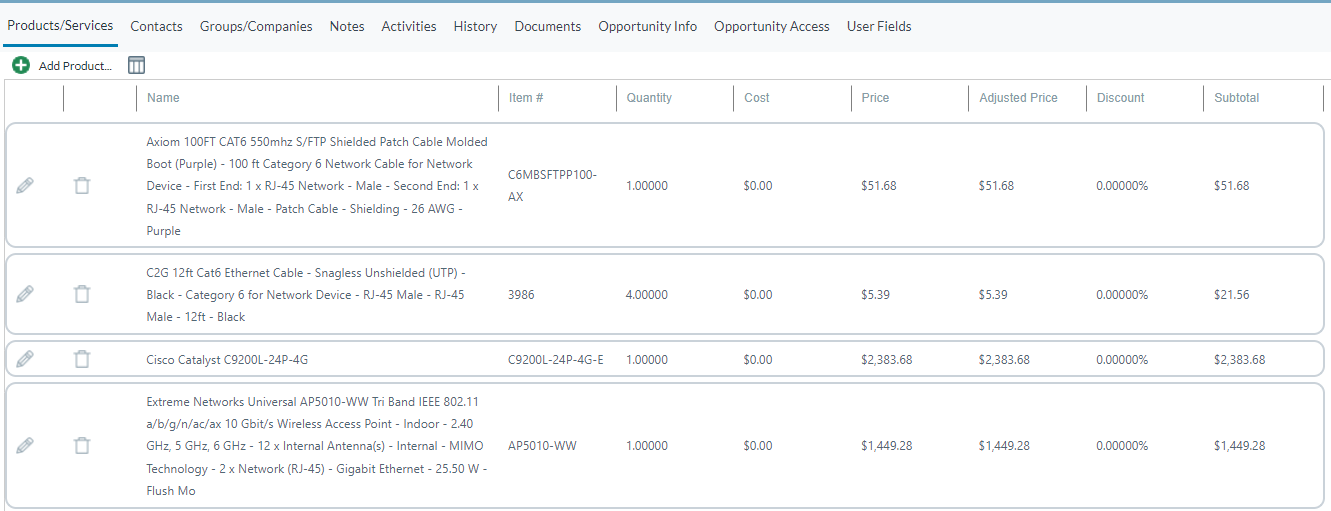Remove the Extreme Networks AP5010 row
This screenshot has height=511, width=1331.
click(x=82, y=446)
